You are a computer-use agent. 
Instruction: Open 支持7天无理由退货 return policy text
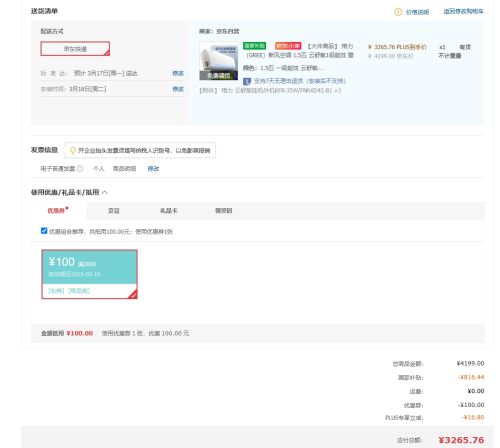tap(300, 81)
